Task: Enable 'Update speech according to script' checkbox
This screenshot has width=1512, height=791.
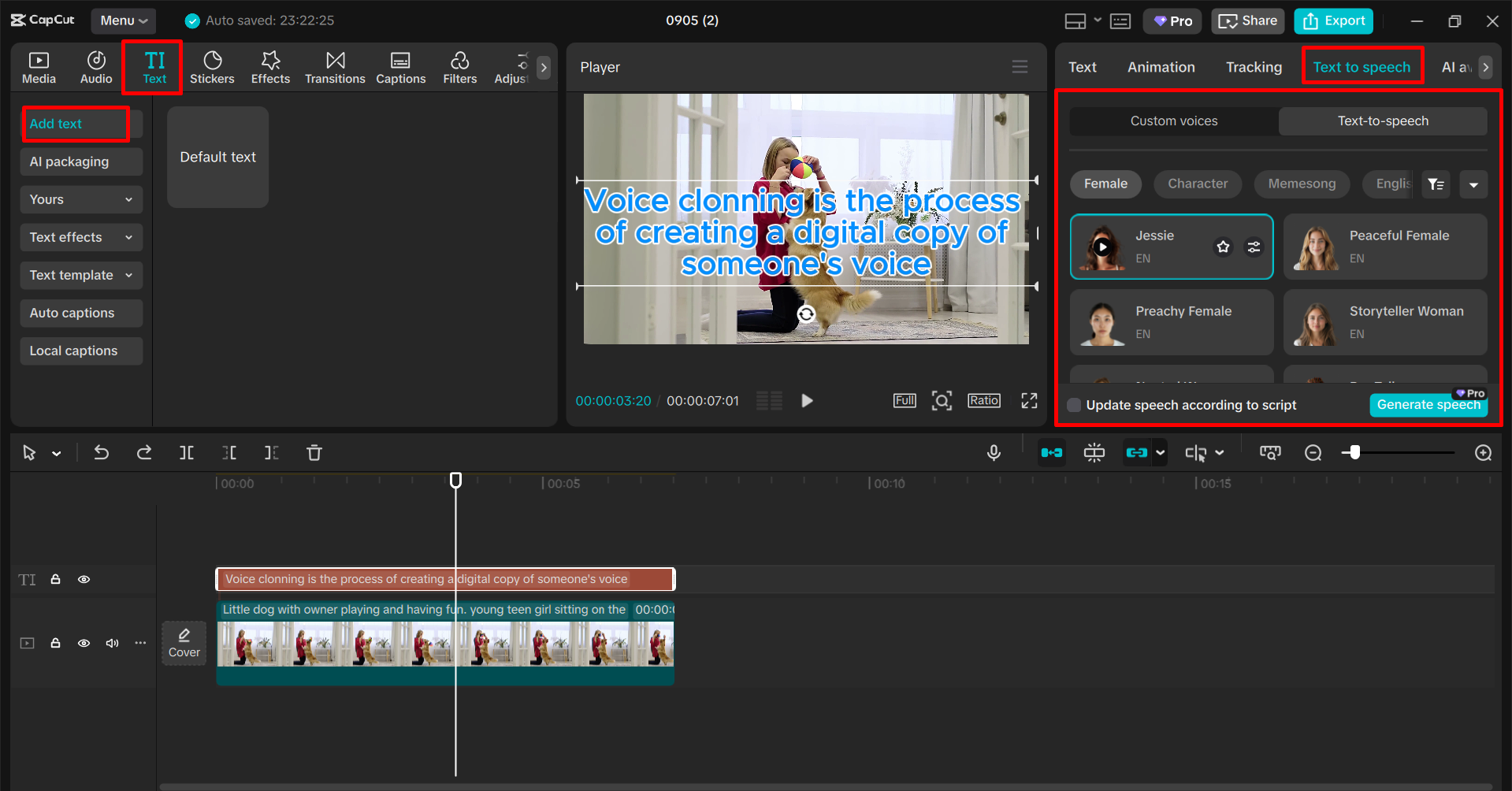Action: pyautogui.click(x=1074, y=404)
